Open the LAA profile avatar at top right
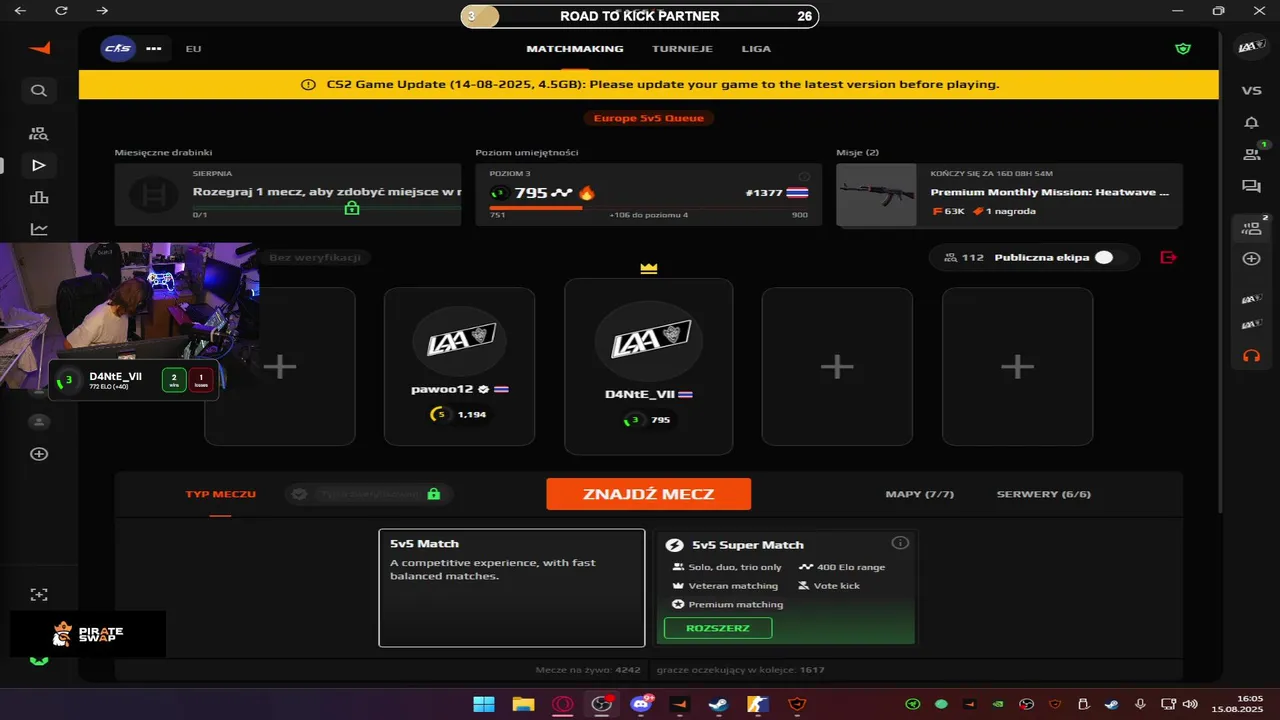This screenshot has width=1280, height=720. pos(1251,47)
